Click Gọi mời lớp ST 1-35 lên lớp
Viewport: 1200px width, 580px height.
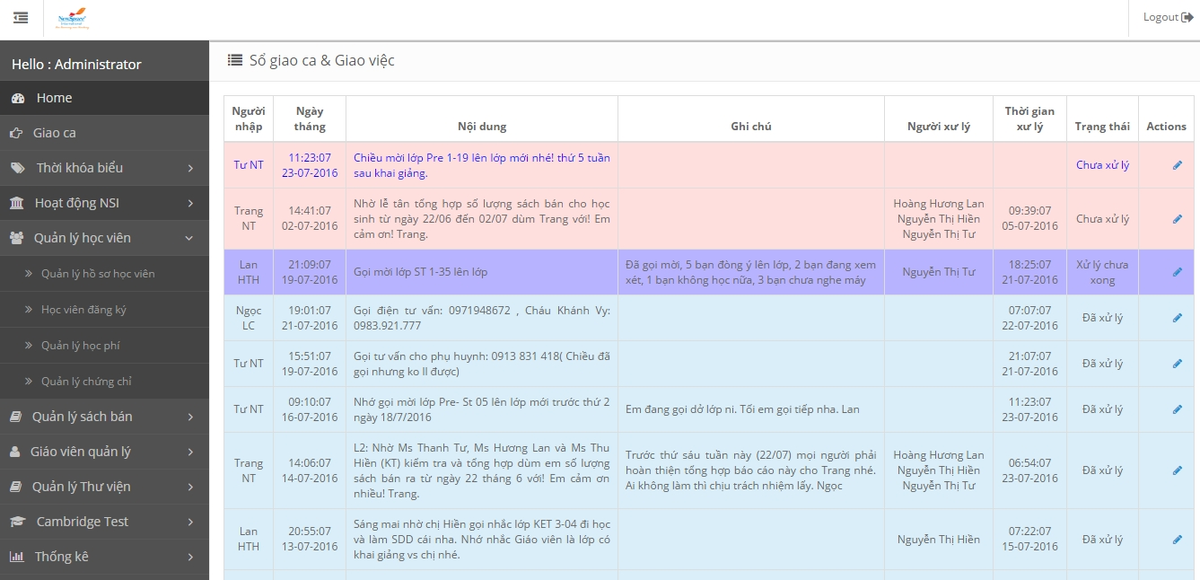pos(420,272)
